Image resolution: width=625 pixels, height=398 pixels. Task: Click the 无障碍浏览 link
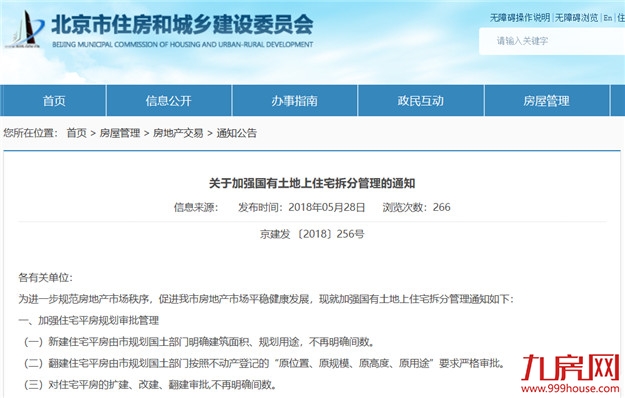tap(576, 18)
